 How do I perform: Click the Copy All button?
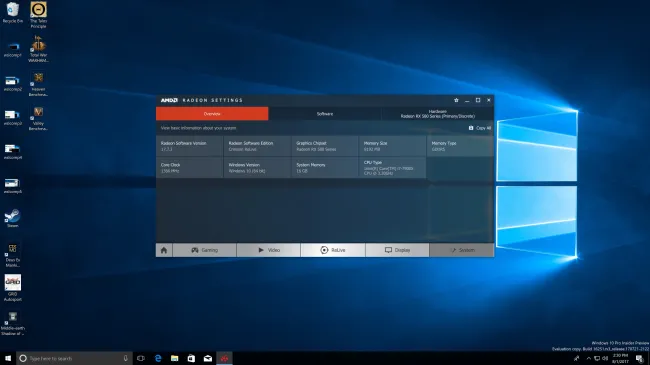click(480, 128)
